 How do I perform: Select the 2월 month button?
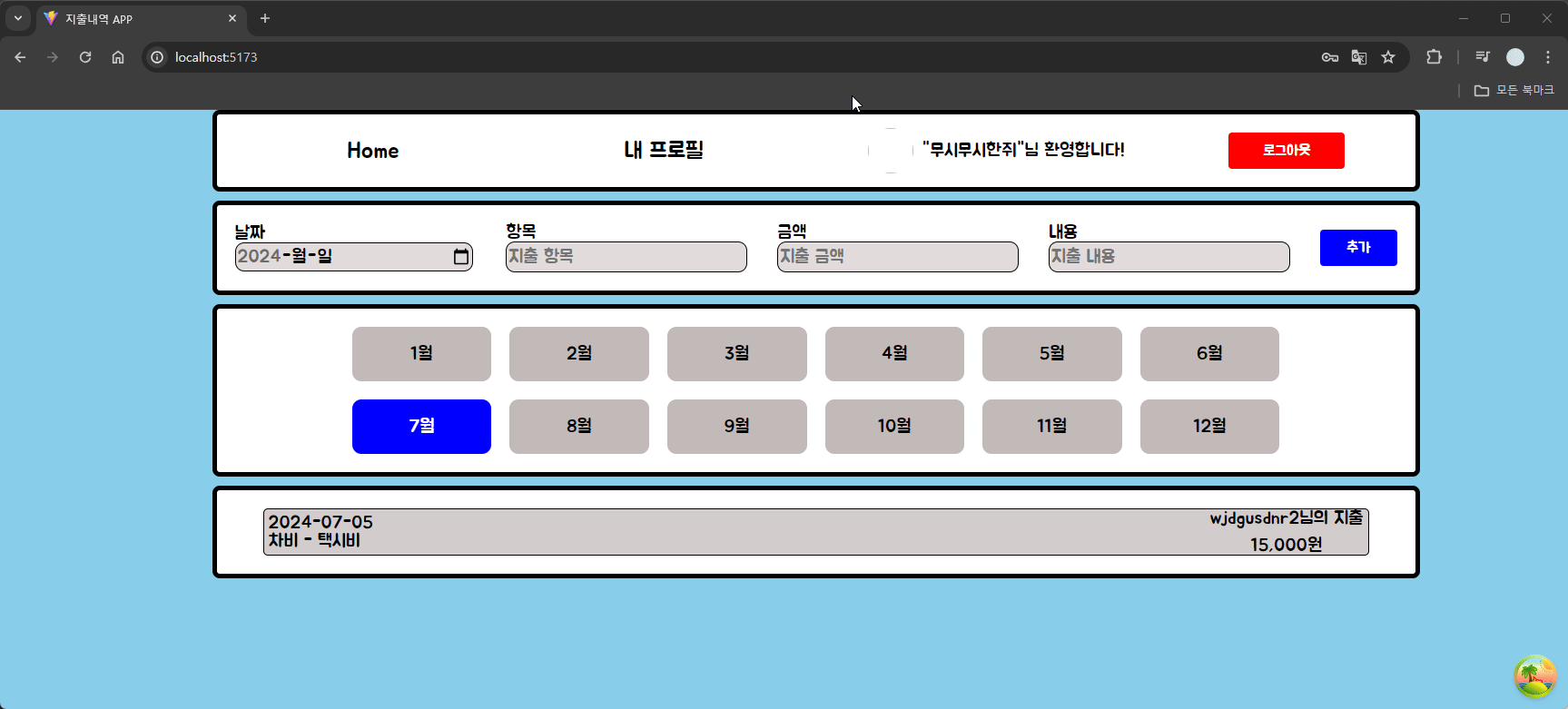[579, 354]
